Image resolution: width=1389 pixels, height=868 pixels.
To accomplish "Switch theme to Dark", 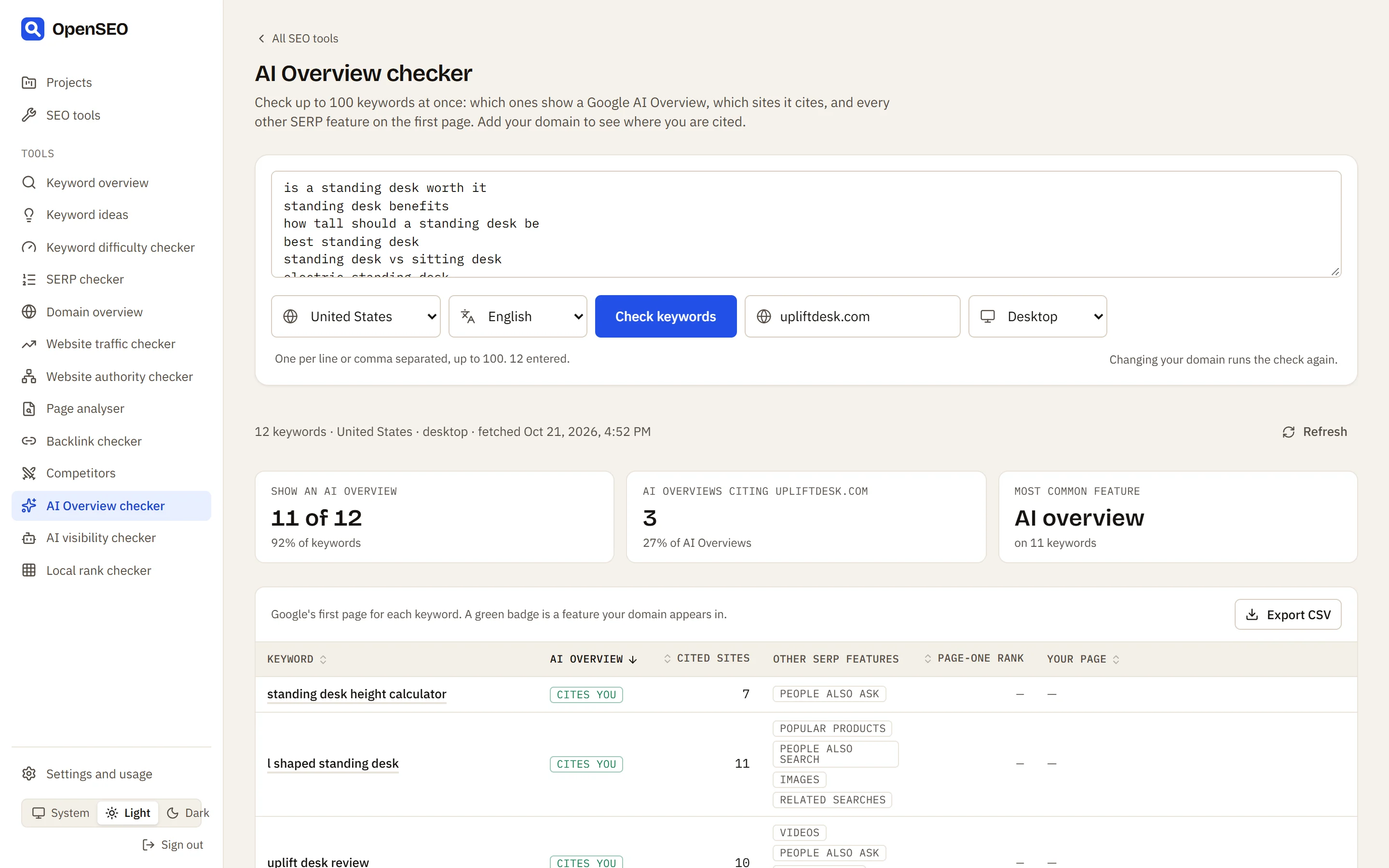I will coord(188,813).
